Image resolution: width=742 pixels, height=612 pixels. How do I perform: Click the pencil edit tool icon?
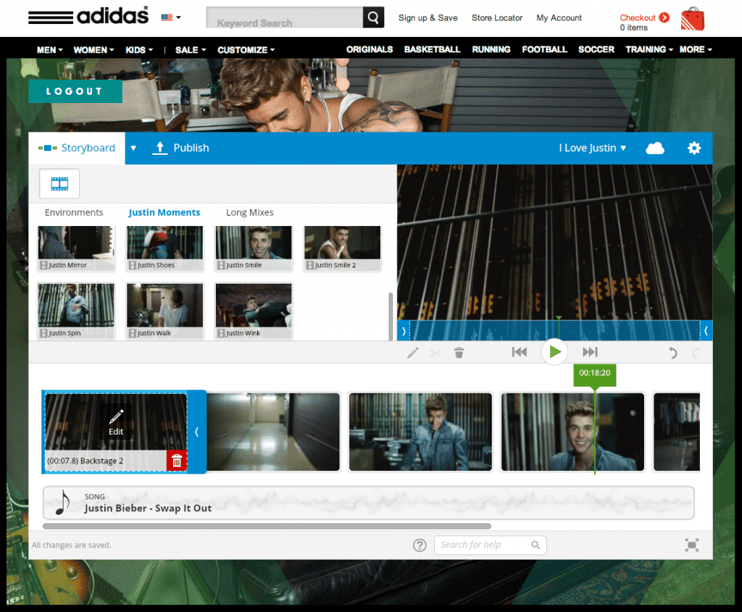coord(413,353)
